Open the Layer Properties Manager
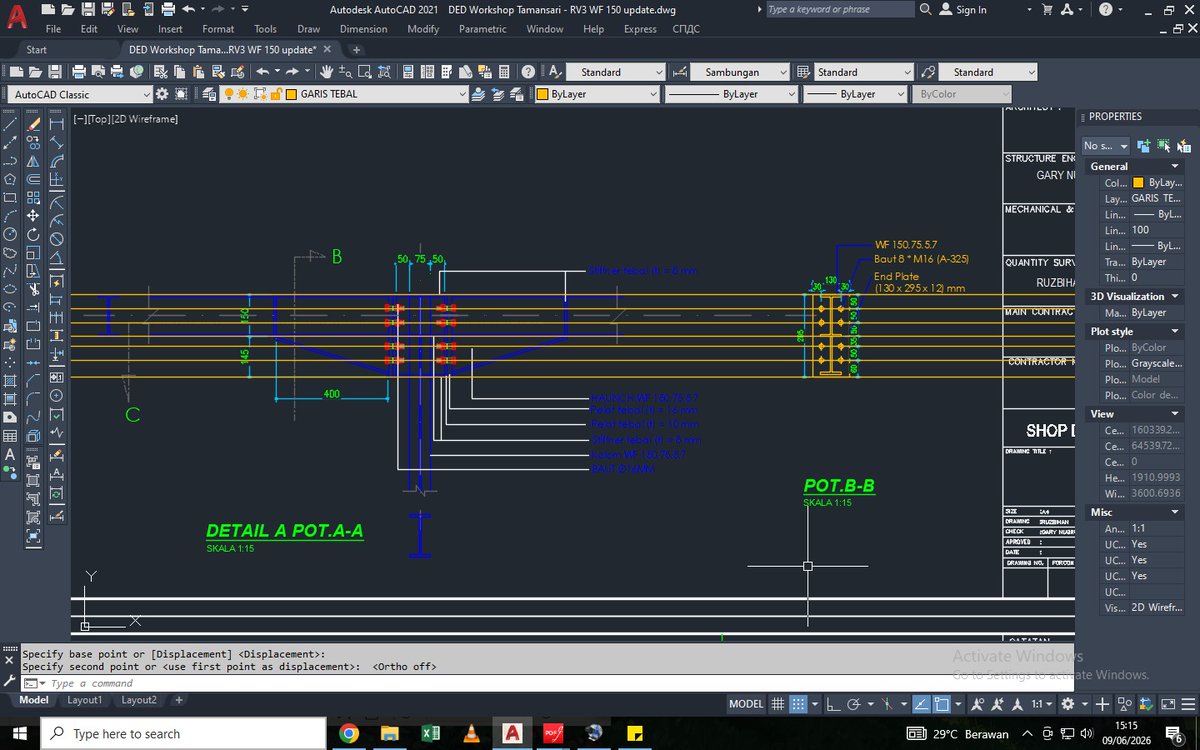The height and width of the screenshot is (750, 1200). click(x=209, y=94)
